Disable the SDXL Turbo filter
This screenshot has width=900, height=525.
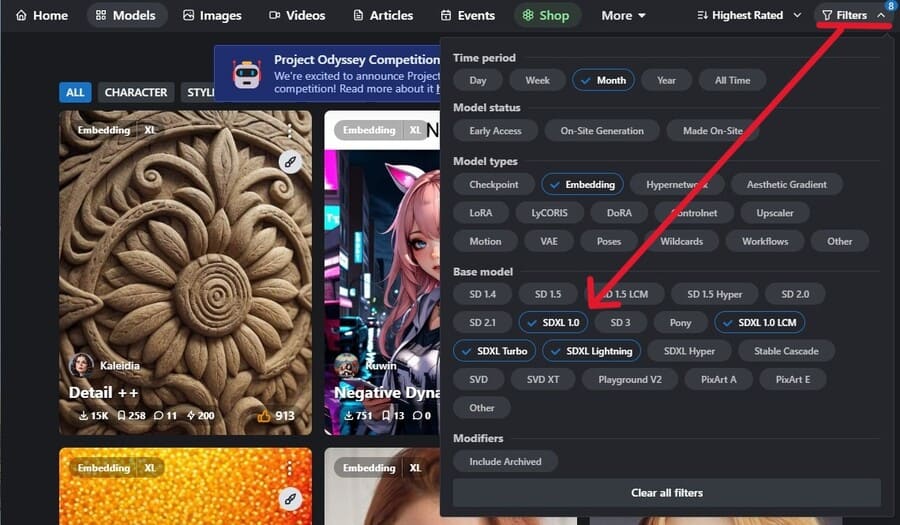pyautogui.click(x=492, y=351)
